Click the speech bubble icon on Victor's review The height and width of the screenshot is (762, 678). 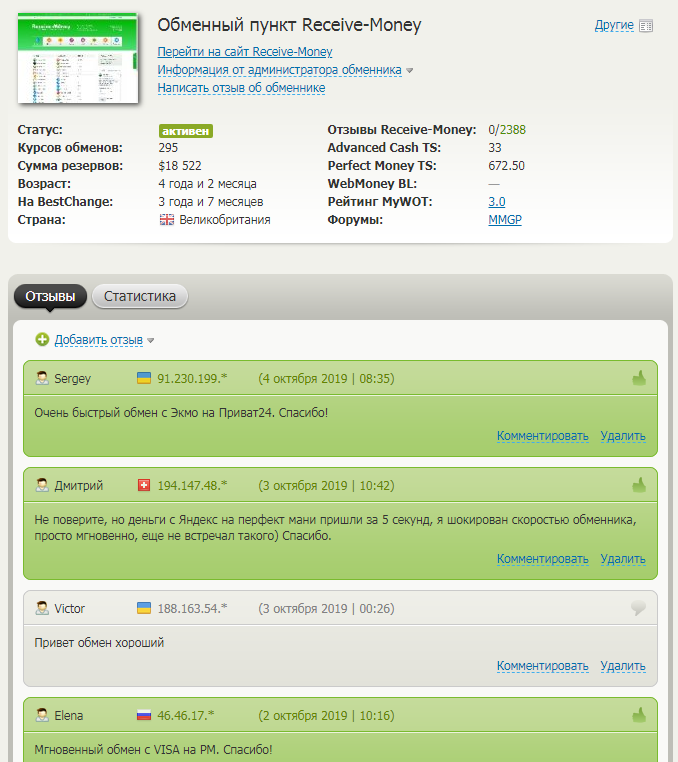[638, 608]
